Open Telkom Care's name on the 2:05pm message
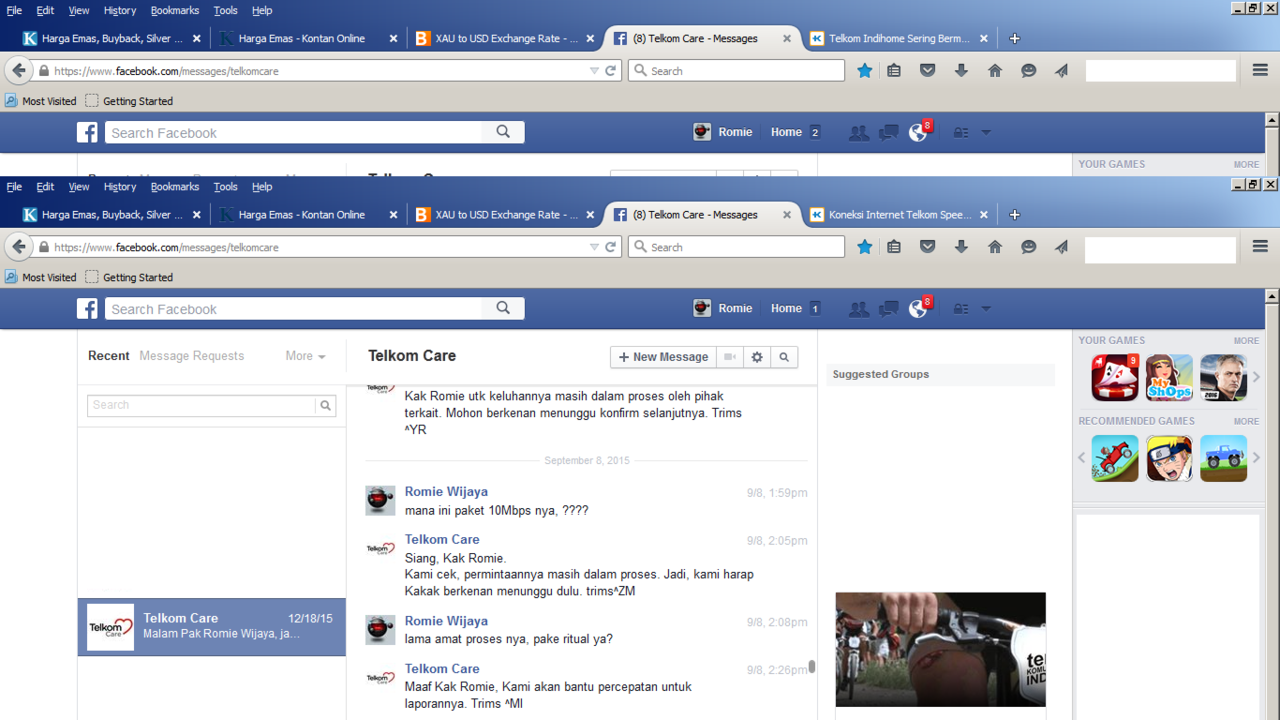 tap(442, 540)
